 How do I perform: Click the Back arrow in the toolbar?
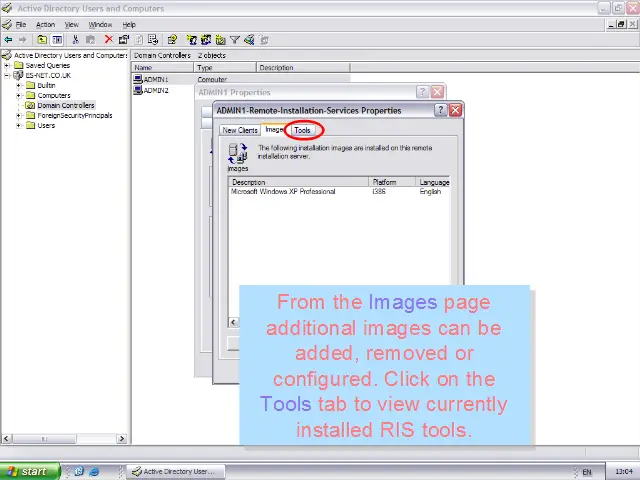pyautogui.click(x=8, y=40)
